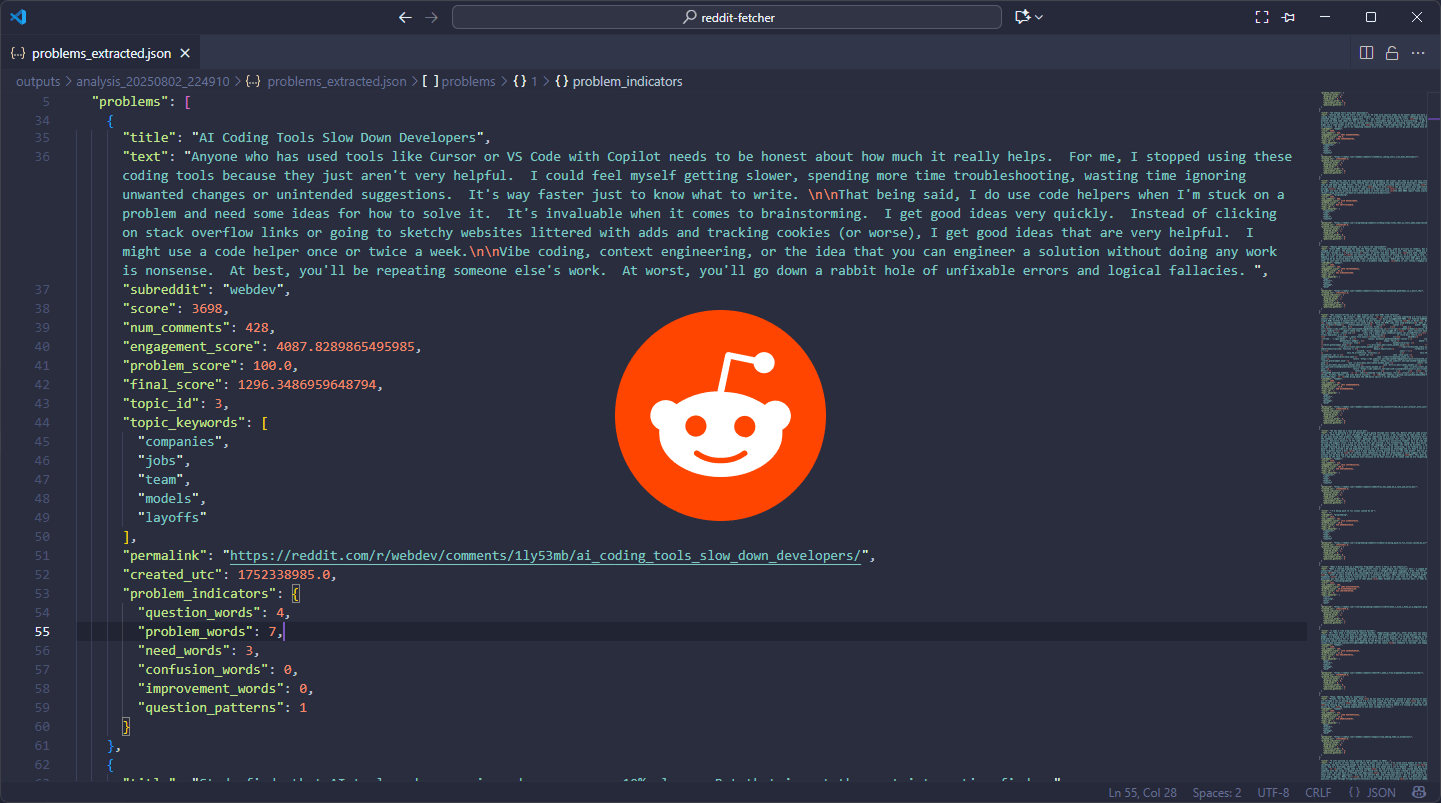
Task: Go forward using the right arrow
Action: [x=431, y=17]
